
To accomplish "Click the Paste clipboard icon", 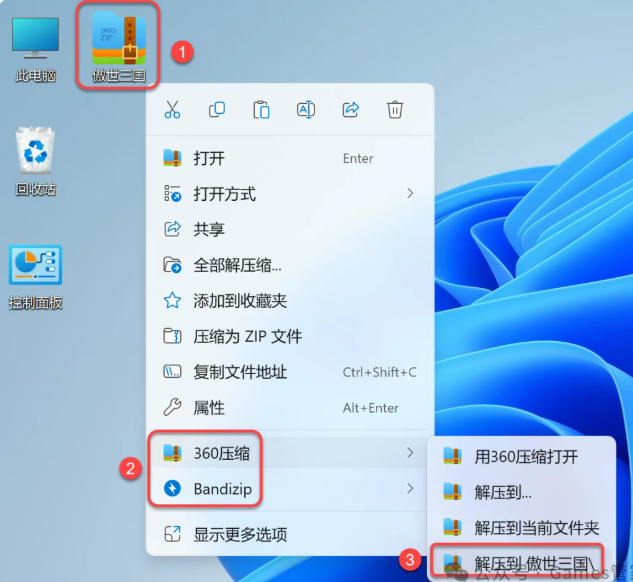I will point(261,110).
